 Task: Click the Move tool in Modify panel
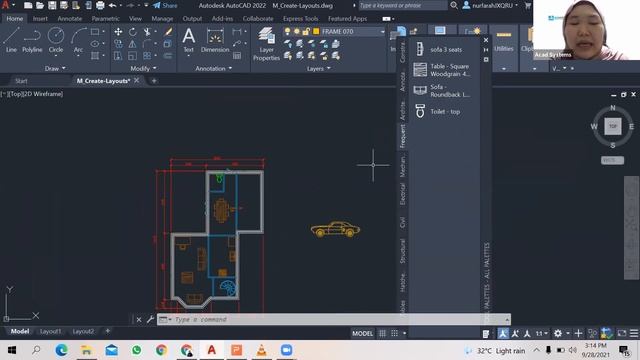pyautogui.click(x=118, y=32)
